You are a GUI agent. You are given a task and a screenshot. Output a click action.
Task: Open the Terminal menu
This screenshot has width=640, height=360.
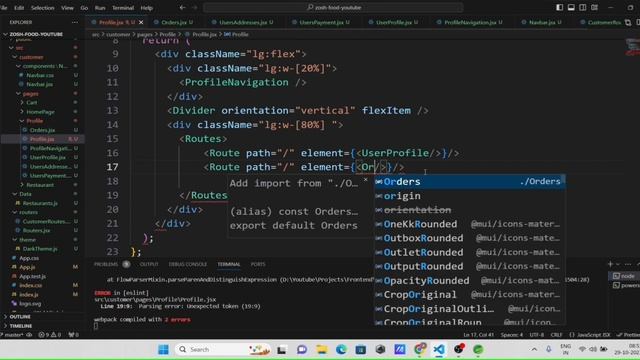click(x=123, y=8)
